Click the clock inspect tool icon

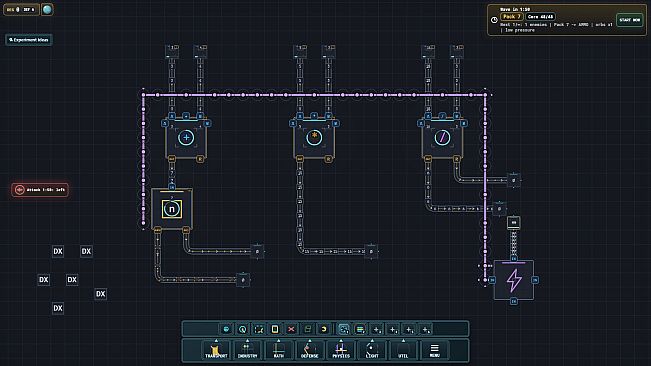[242, 329]
